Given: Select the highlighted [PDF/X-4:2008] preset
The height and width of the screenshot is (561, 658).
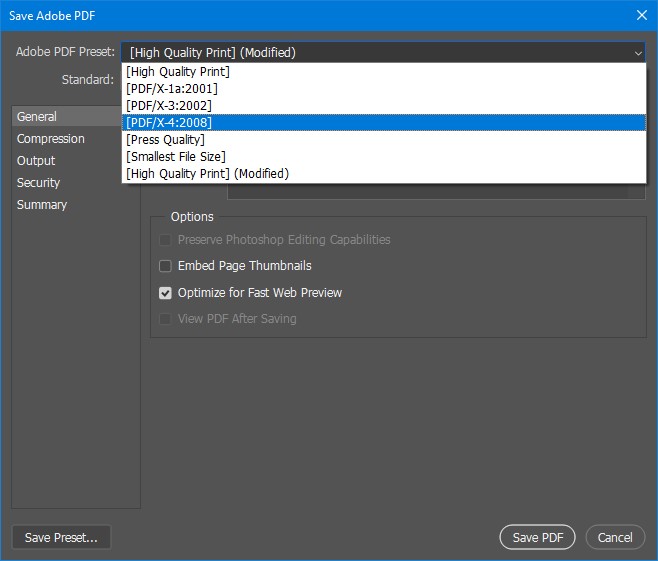Looking at the screenshot, I should (x=384, y=123).
